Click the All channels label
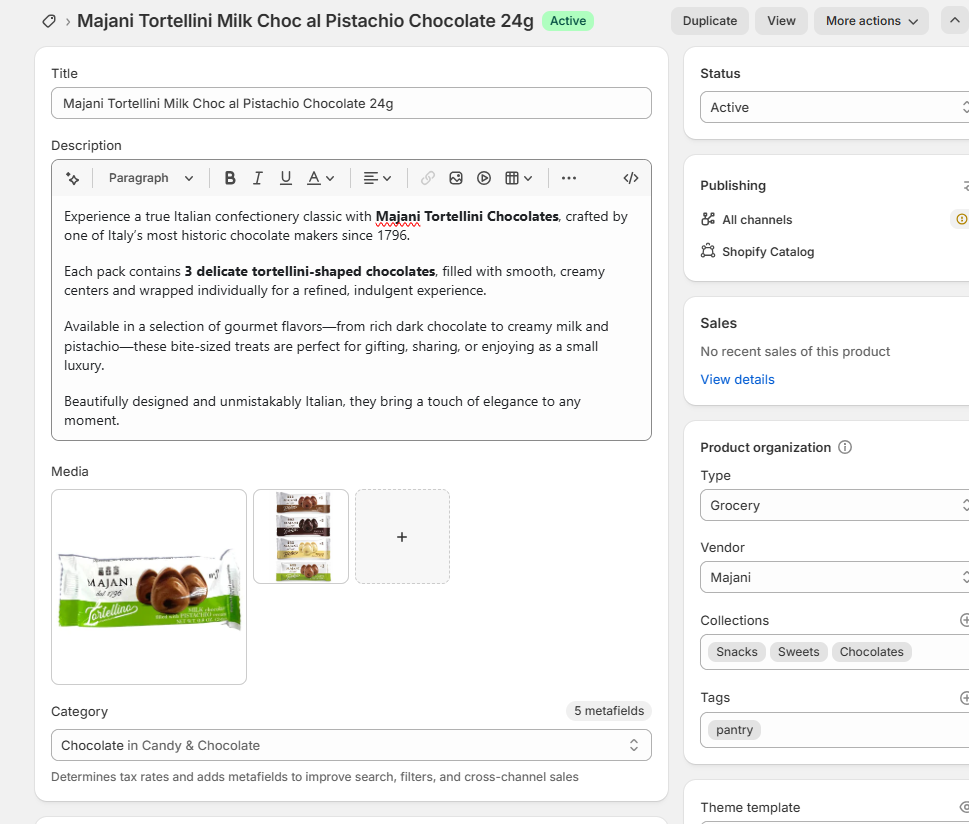Viewport: 969px width, 824px height. [757, 220]
